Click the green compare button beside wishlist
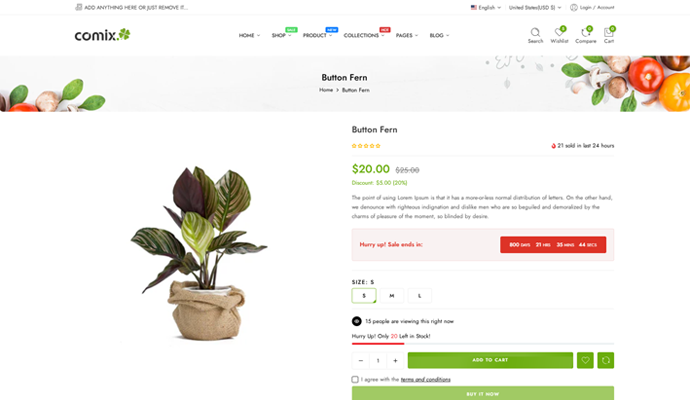 [x=605, y=360]
